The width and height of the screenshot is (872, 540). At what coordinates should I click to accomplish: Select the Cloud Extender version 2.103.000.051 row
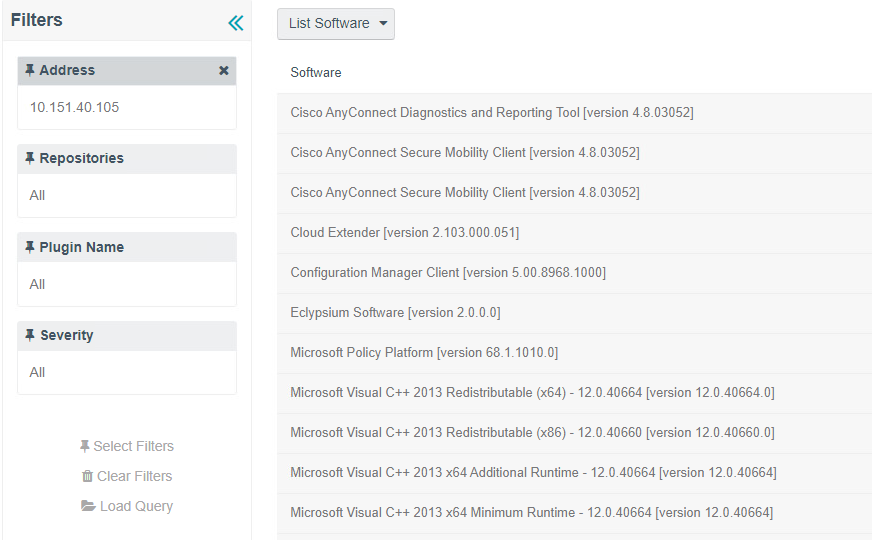coord(574,233)
